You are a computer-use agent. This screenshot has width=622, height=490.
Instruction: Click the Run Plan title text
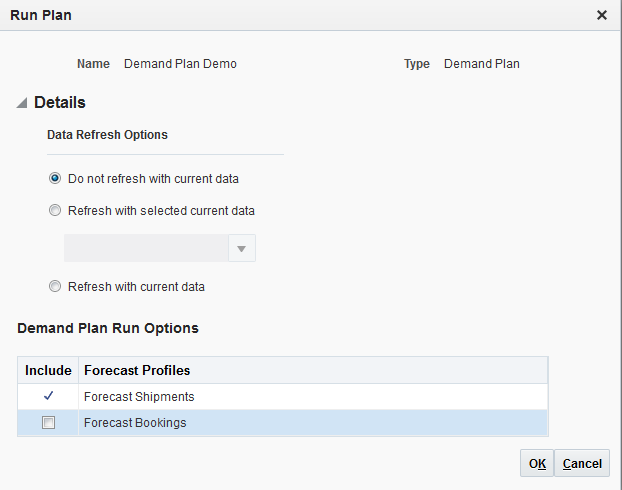[41, 15]
